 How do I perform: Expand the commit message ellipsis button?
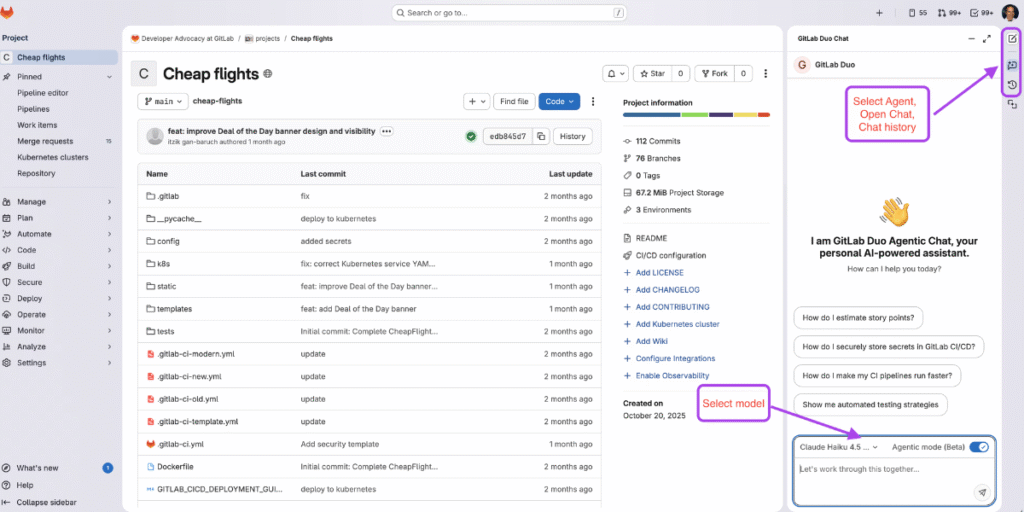tap(387, 131)
